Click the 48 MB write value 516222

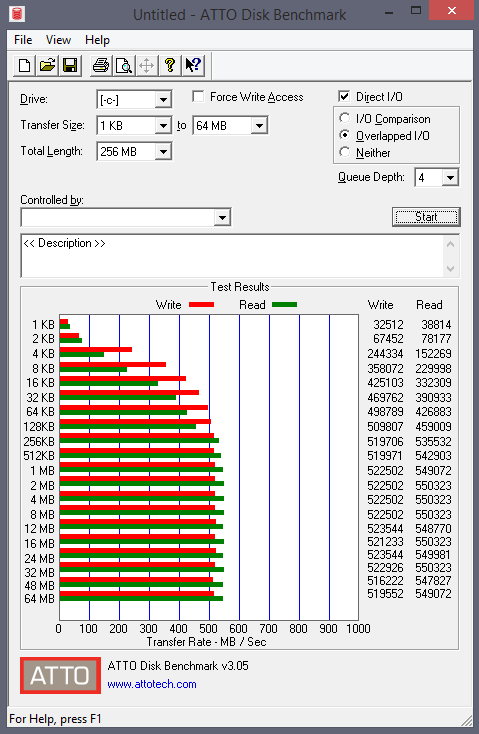click(x=385, y=581)
